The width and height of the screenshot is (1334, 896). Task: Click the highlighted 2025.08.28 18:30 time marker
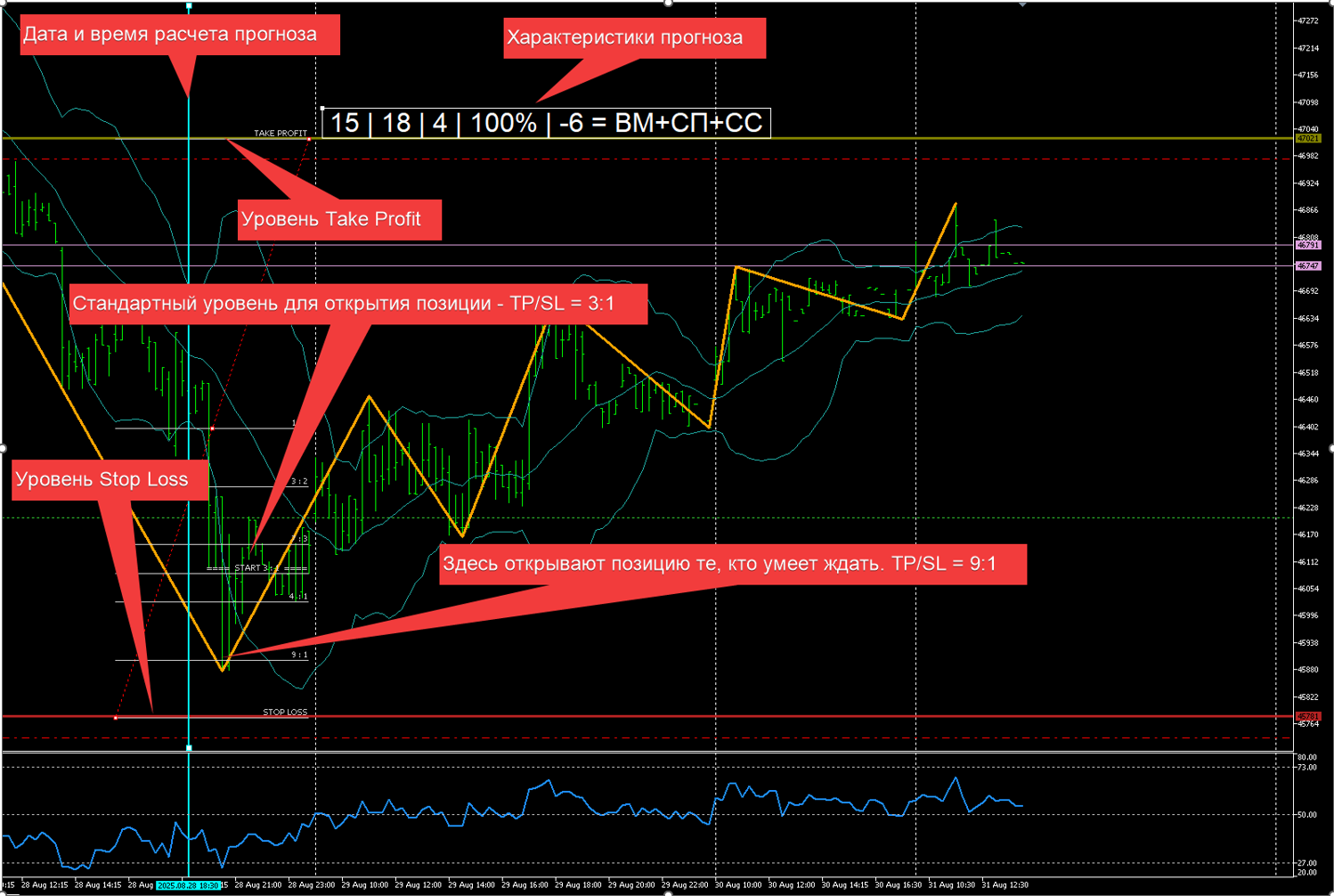tap(188, 885)
